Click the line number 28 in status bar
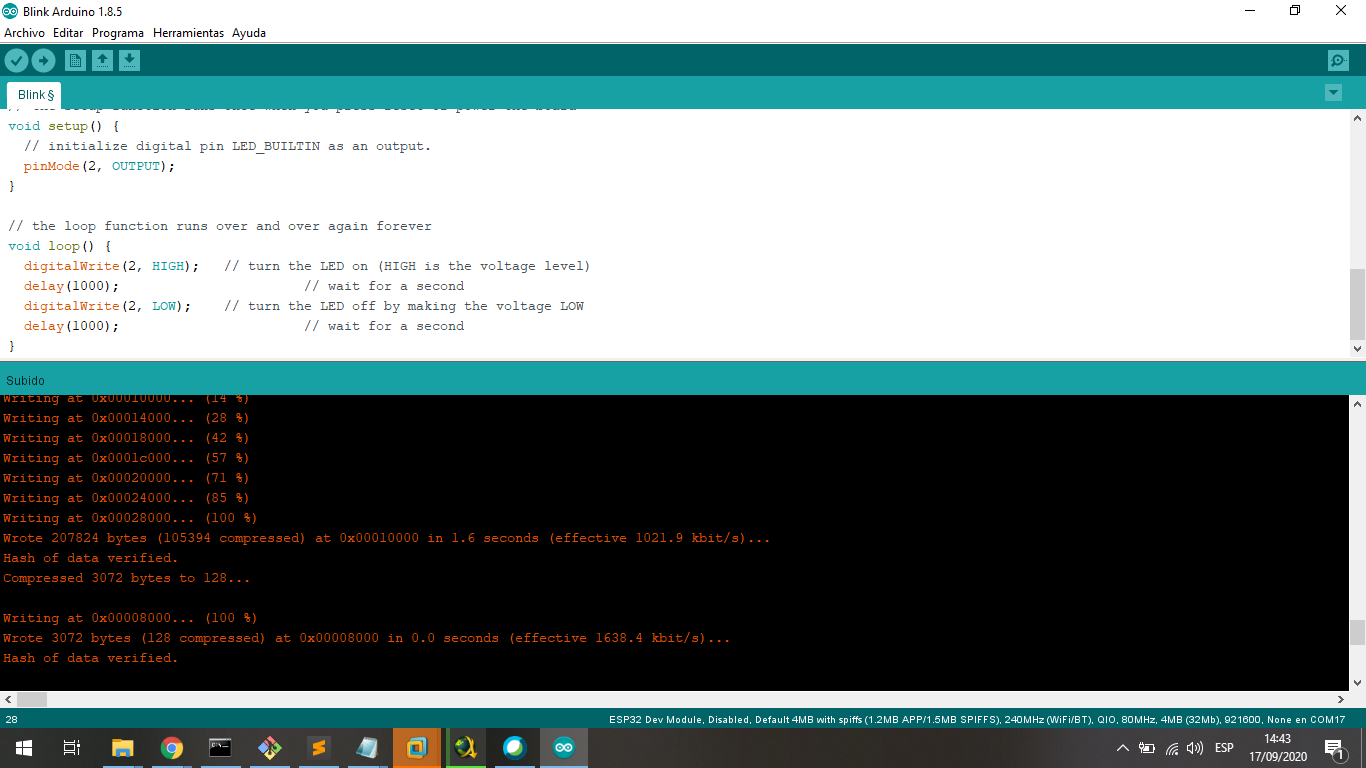This screenshot has height=768, width=1366. (11, 720)
